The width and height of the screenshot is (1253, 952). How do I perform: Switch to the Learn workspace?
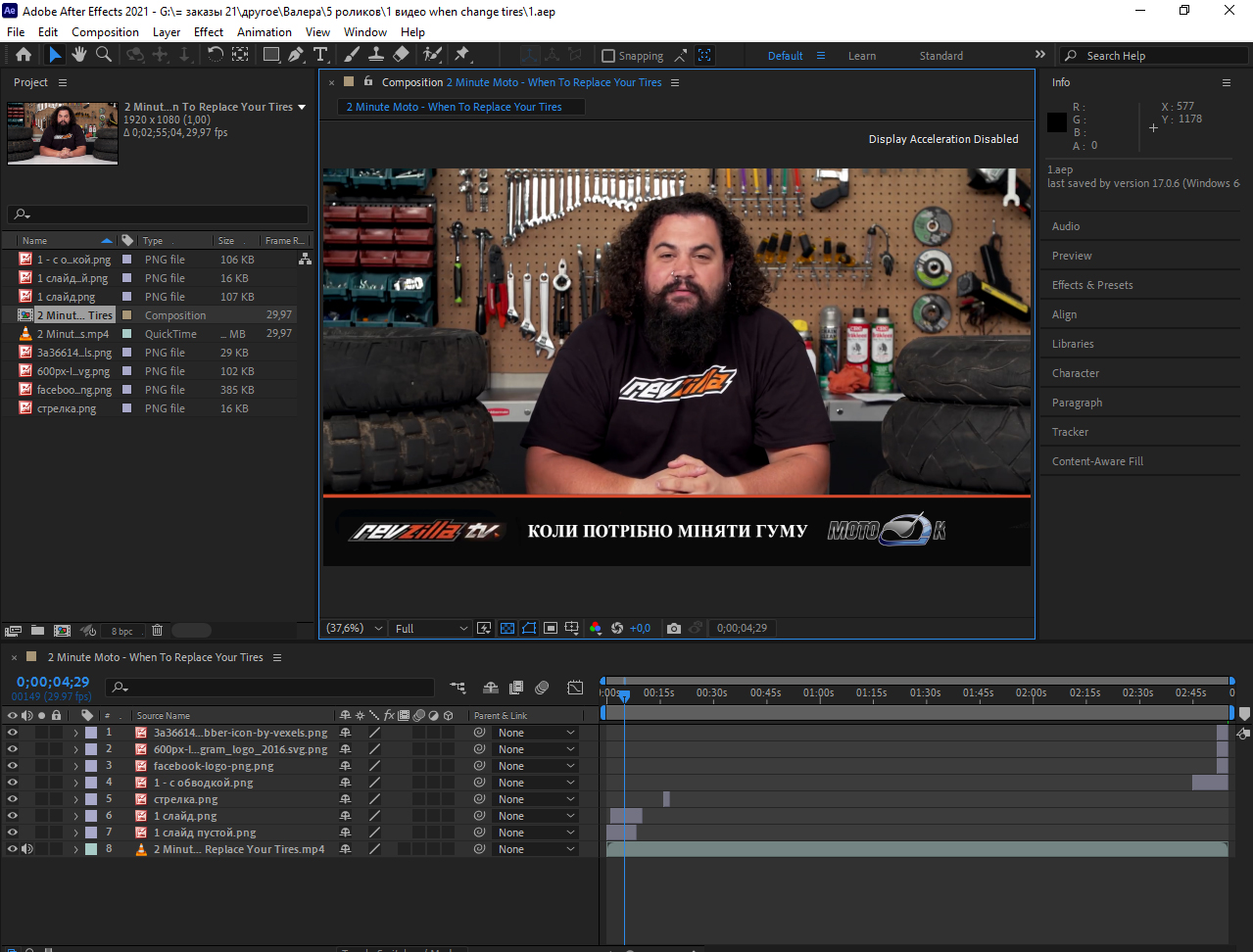coord(862,56)
